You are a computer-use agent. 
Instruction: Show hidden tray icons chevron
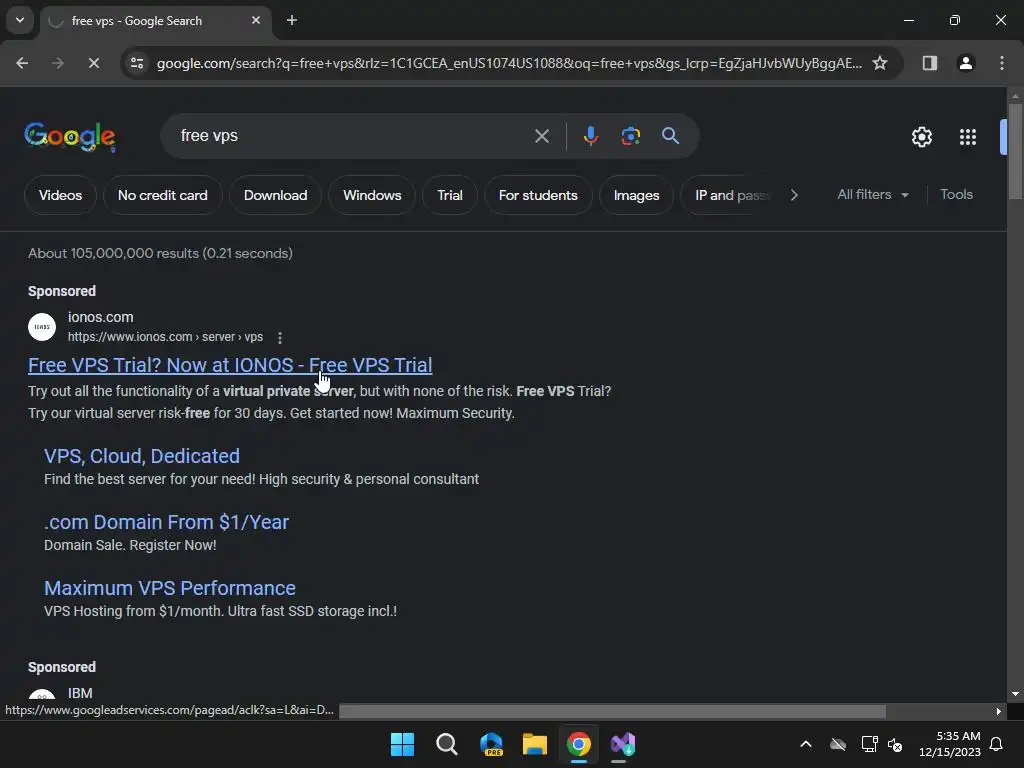pos(806,744)
